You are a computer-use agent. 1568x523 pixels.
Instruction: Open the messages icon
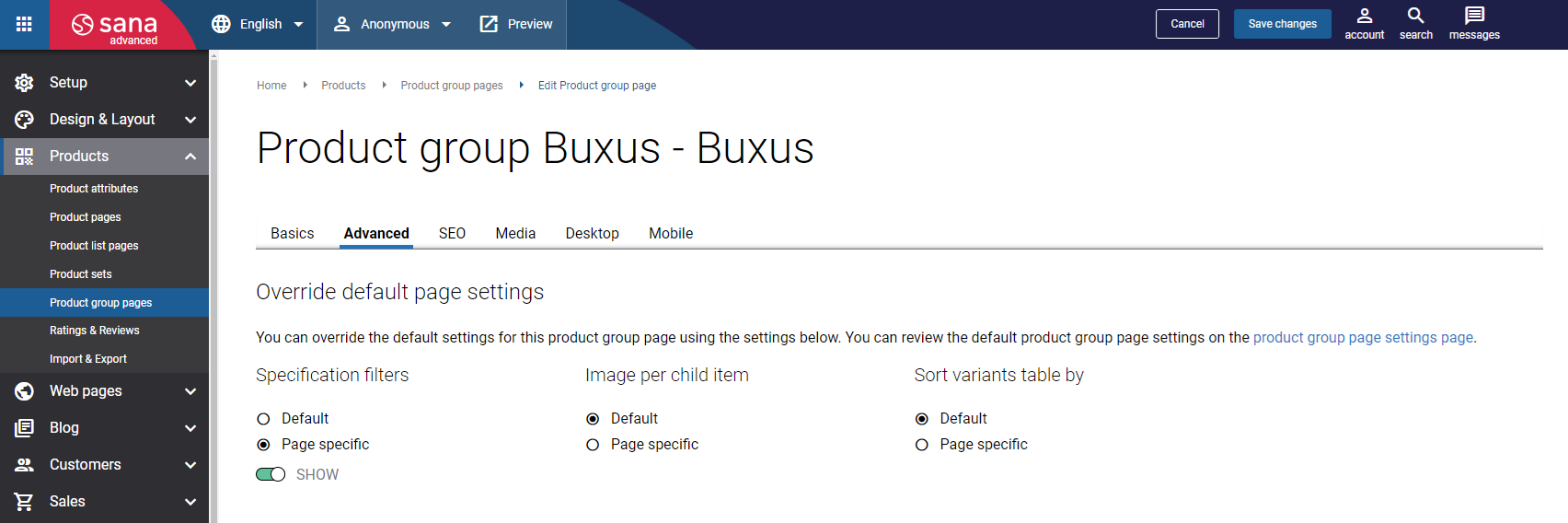point(1474,16)
